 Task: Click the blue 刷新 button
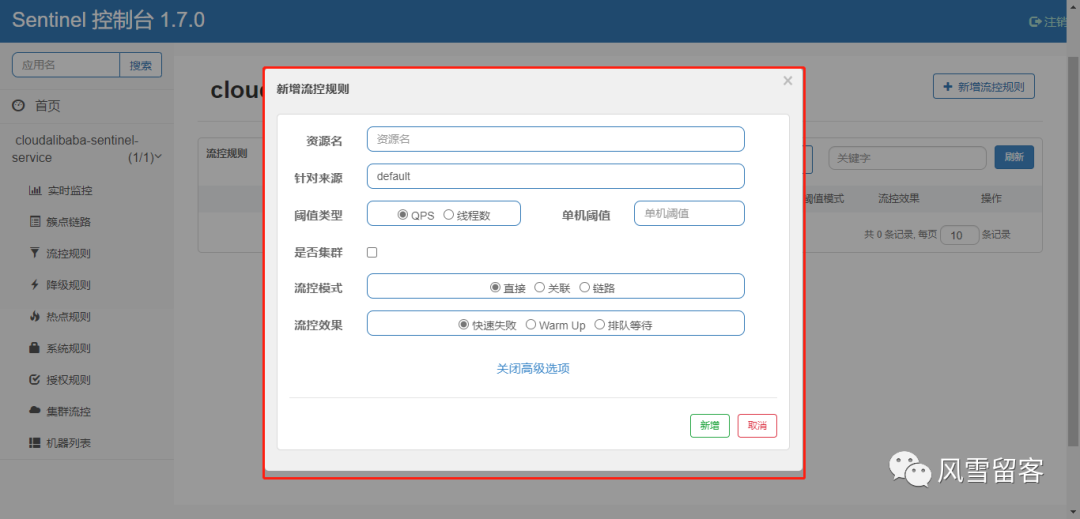[x=1014, y=157]
